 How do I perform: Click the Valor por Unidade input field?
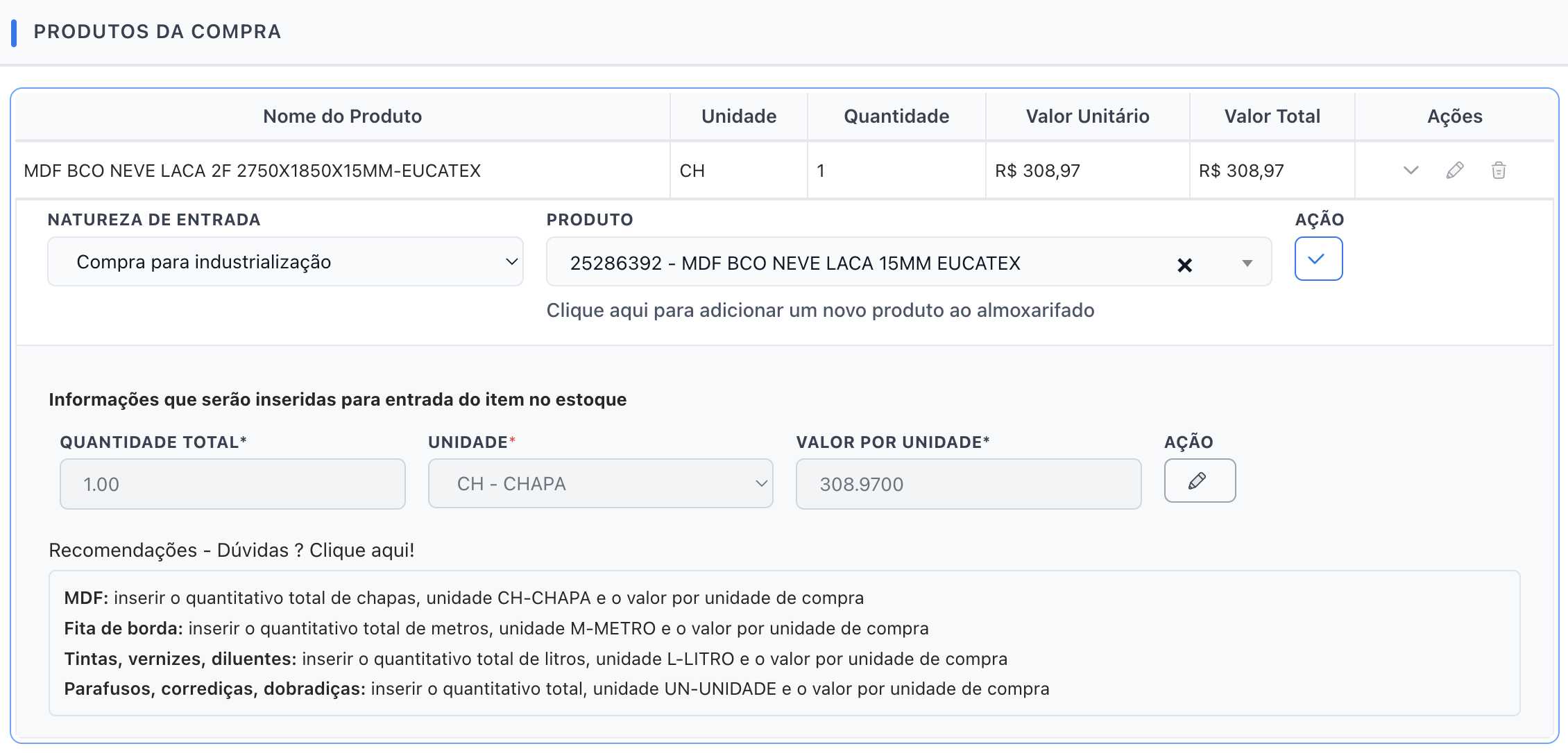coord(968,484)
